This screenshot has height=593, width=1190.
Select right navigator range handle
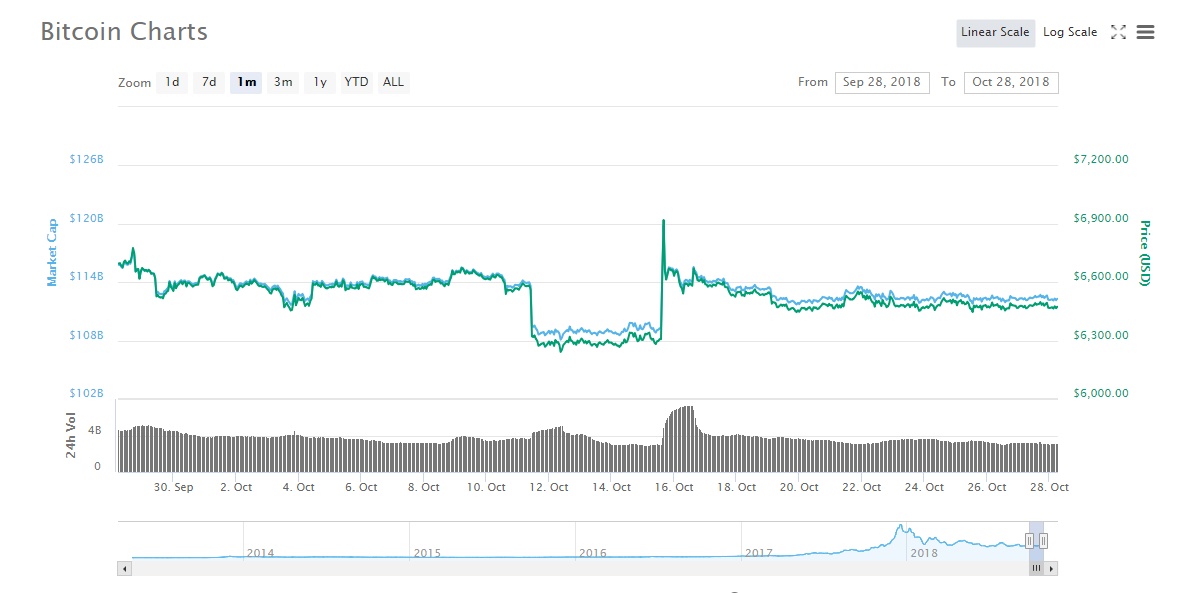(1044, 541)
